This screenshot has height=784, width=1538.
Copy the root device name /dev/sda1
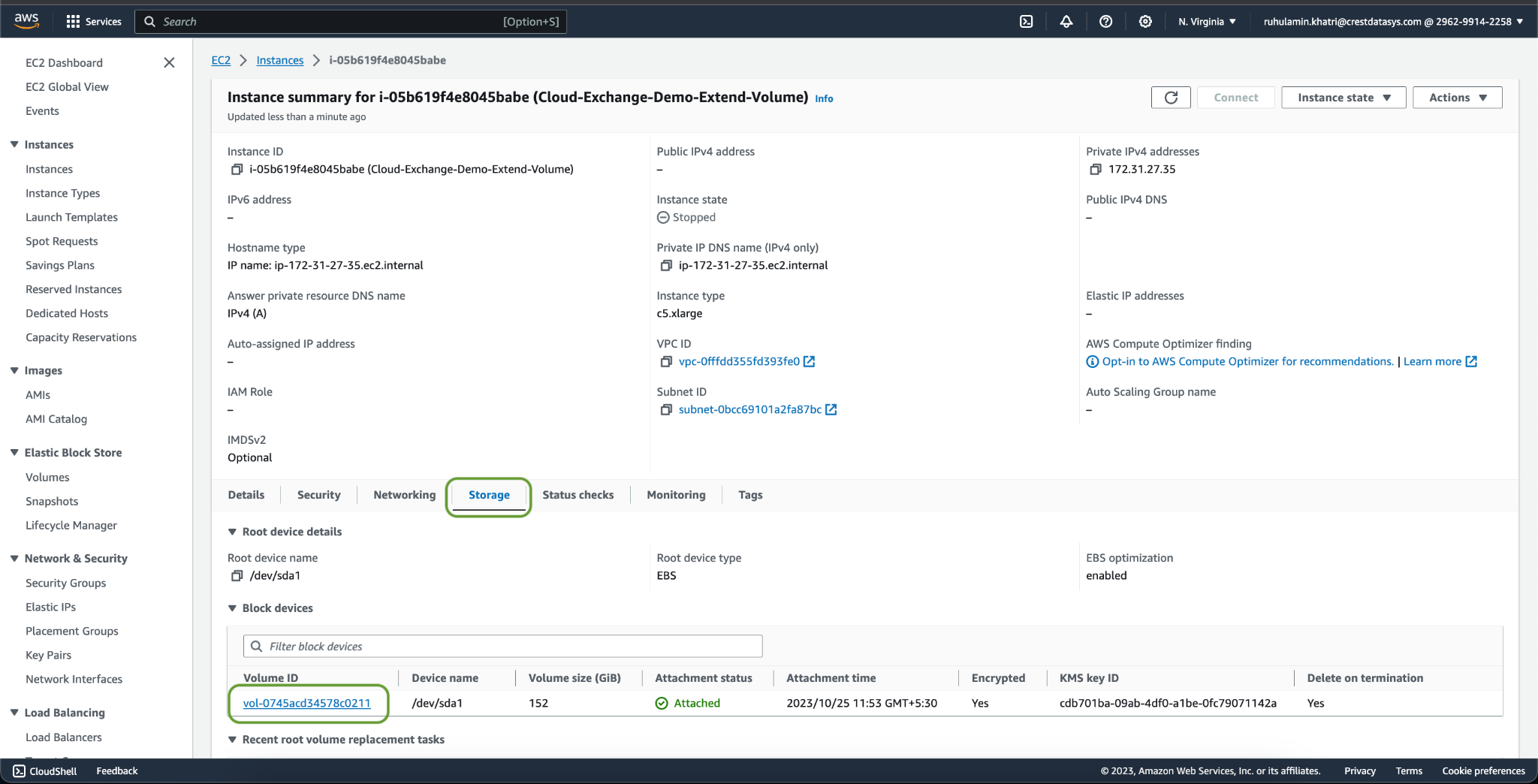coord(237,576)
